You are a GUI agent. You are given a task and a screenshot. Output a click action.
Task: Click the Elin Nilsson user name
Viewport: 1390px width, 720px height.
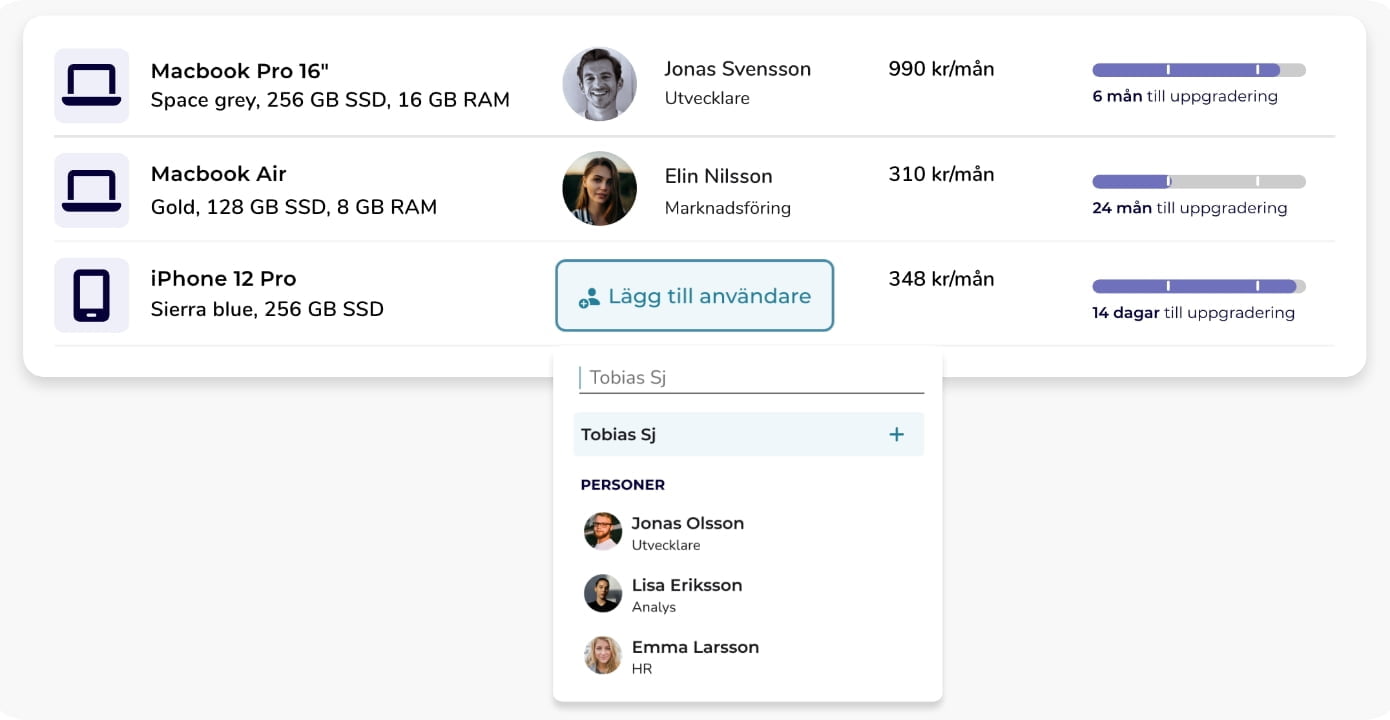pyautogui.click(x=718, y=176)
